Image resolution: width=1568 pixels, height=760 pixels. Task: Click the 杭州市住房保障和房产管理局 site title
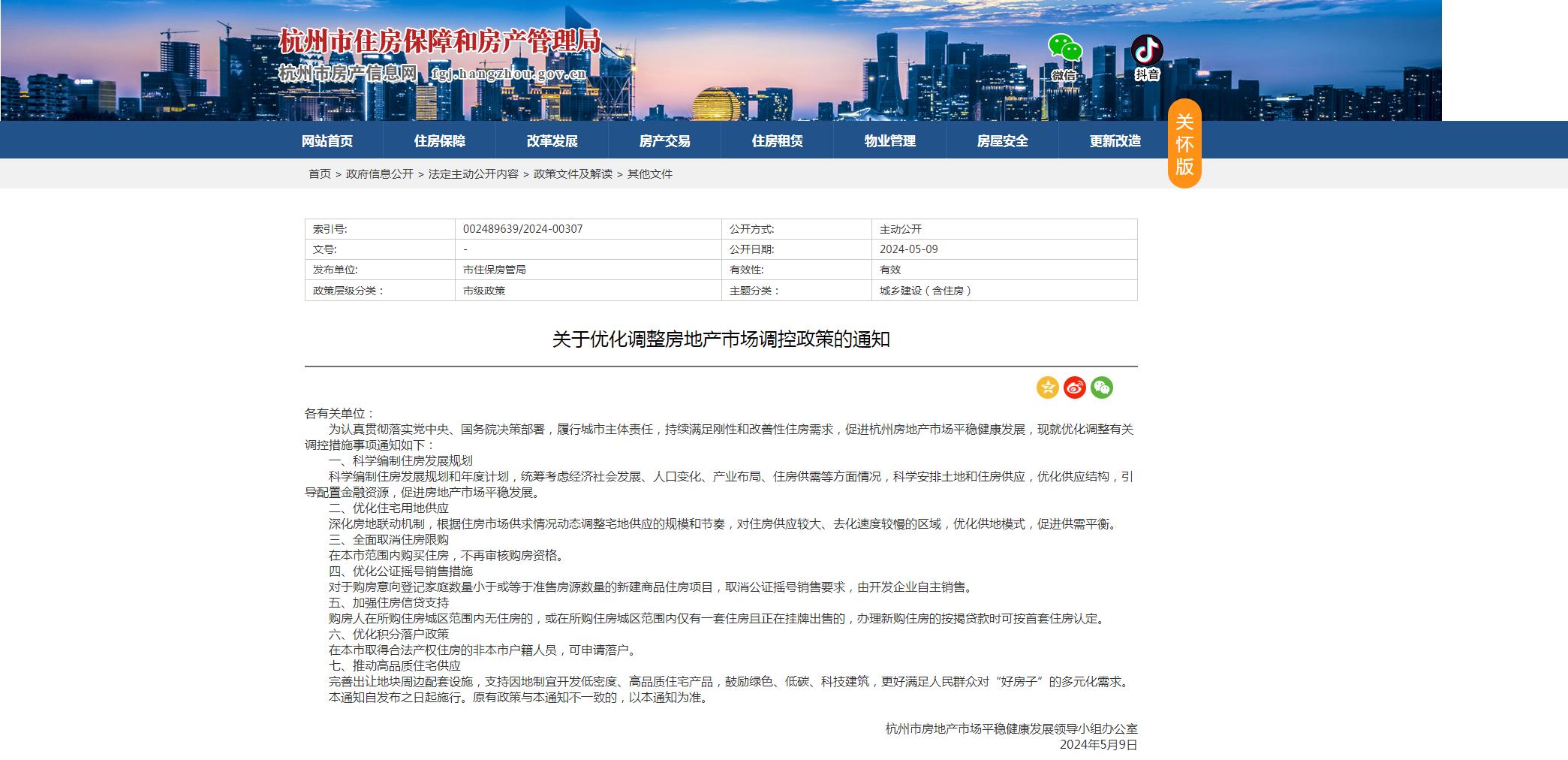coord(440,41)
